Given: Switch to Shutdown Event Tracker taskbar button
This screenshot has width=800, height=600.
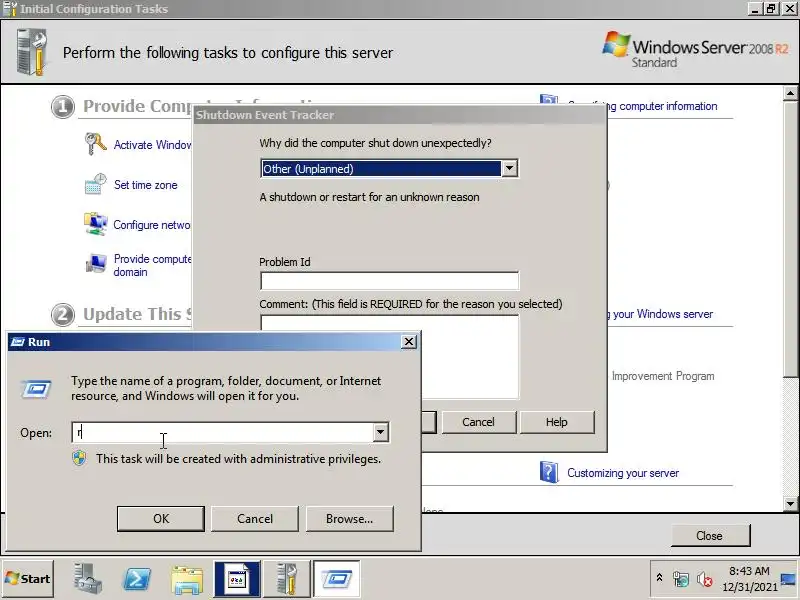Looking at the screenshot, I should [x=237, y=579].
